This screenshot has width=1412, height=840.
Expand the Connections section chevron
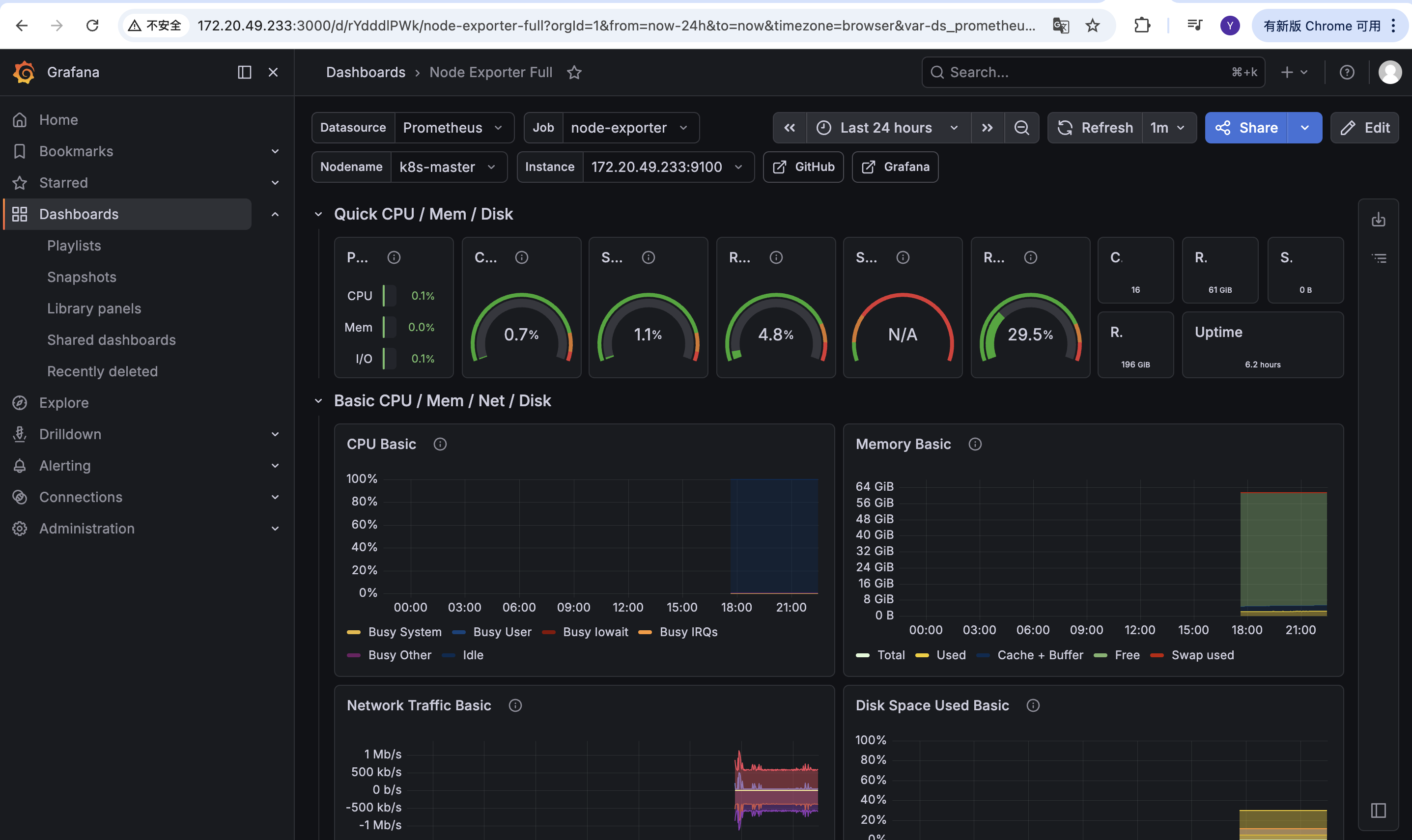[x=275, y=497]
